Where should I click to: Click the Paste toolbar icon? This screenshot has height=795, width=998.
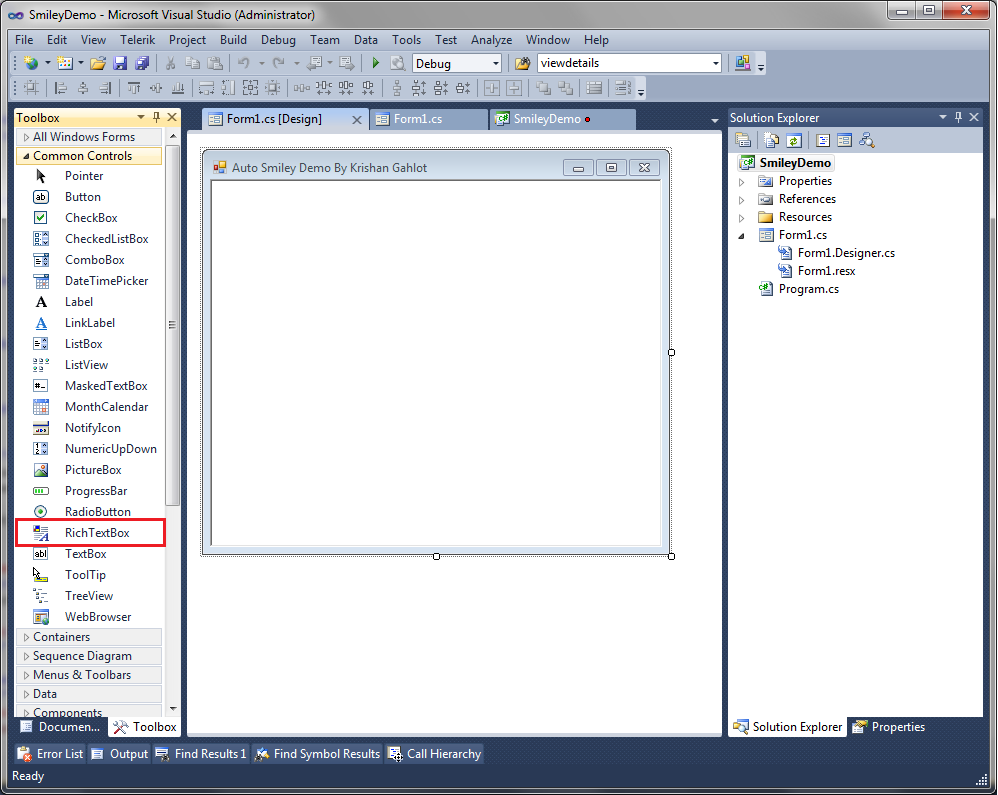pyautogui.click(x=215, y=62)
